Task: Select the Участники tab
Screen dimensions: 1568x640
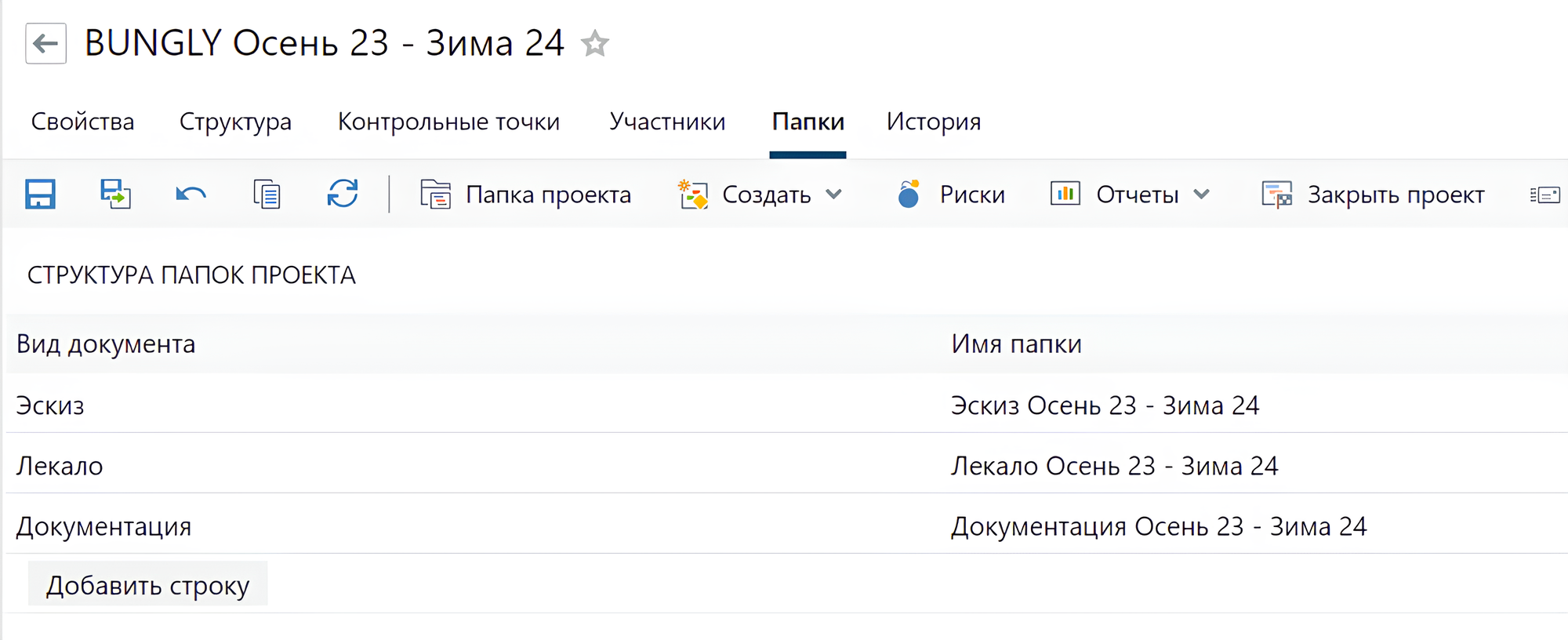Action: [667, 122]
